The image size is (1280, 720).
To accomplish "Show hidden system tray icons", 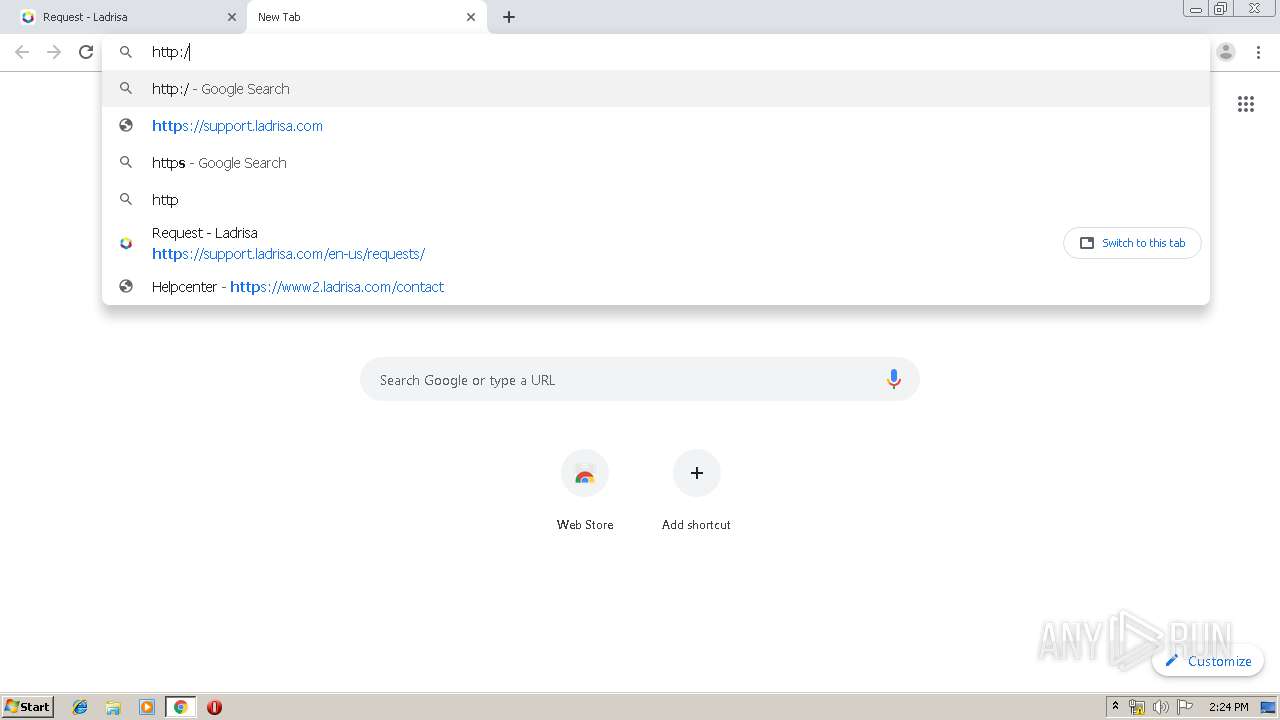I will click(1115, 707).
